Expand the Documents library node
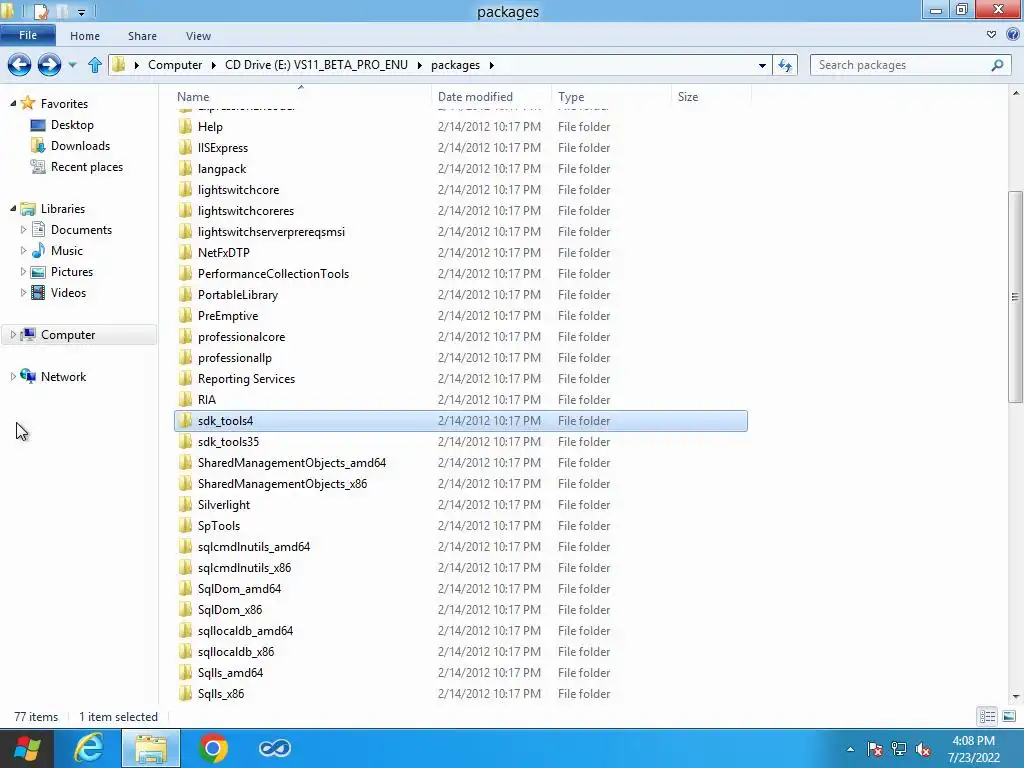 24,230
